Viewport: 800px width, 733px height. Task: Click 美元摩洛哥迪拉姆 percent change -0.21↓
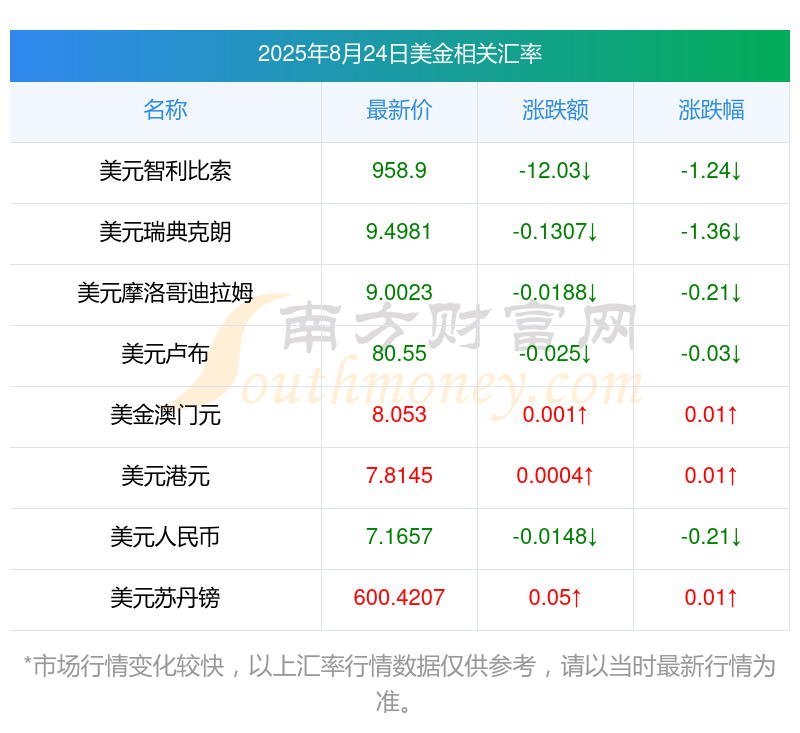tap(711, 293)
